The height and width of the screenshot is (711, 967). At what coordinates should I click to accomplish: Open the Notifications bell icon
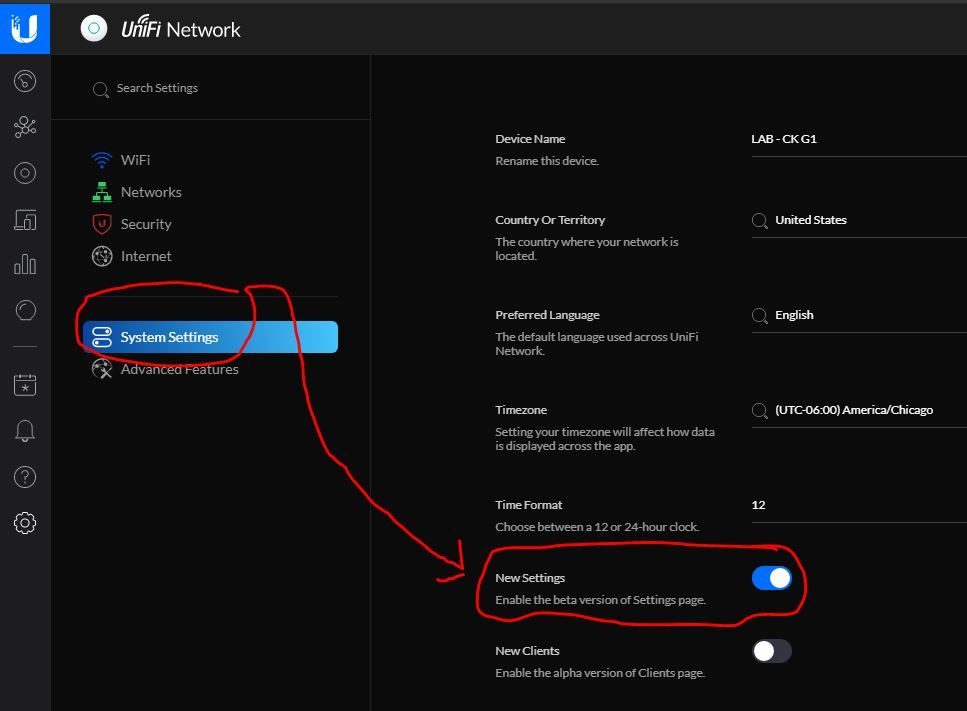[25, 431]
